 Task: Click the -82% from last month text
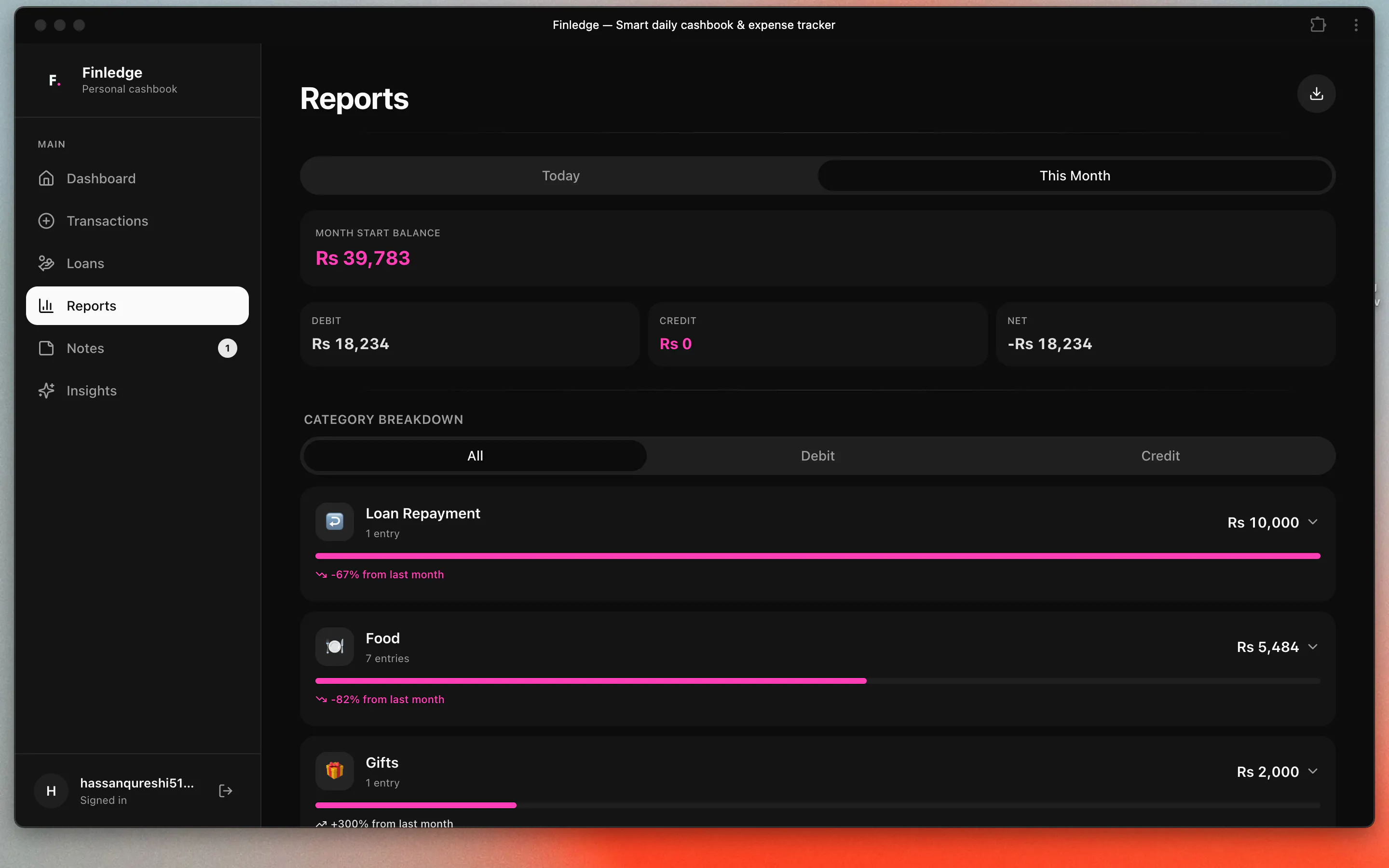[x=387, y=699]
